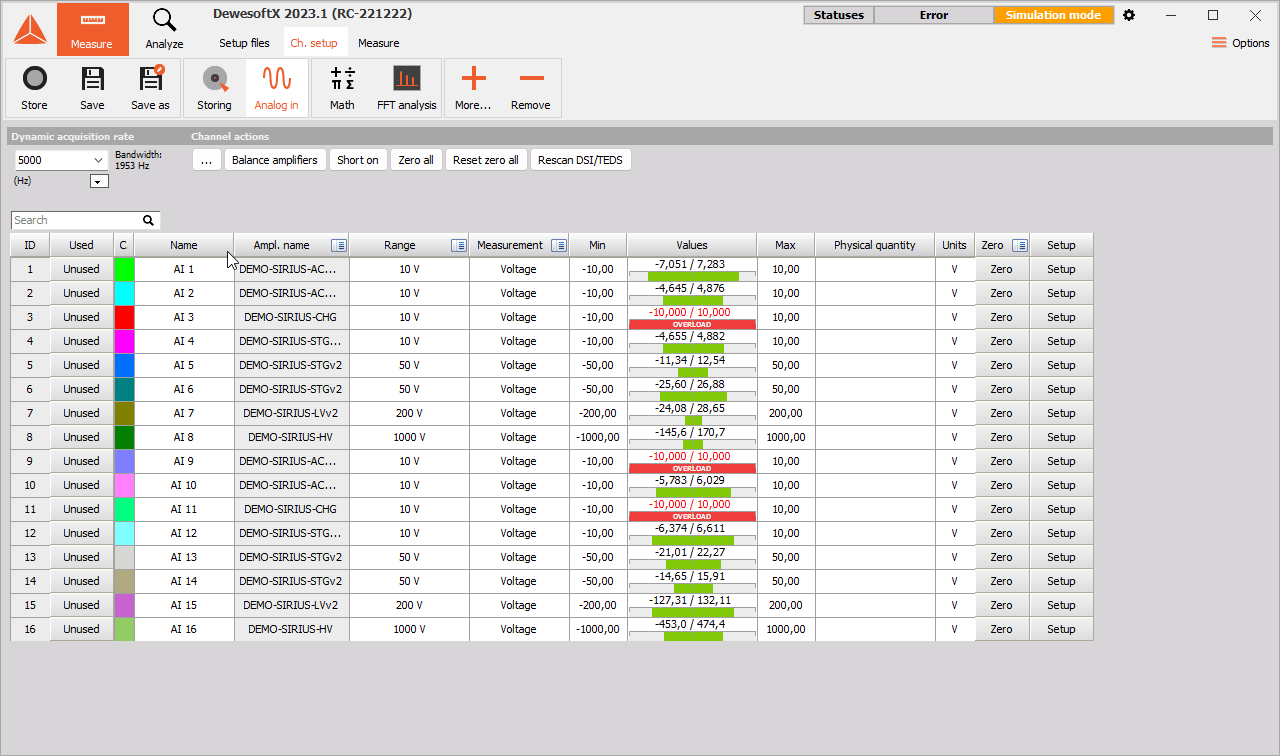
Task: Click Zero button for AI 11
Action: 1002,509
